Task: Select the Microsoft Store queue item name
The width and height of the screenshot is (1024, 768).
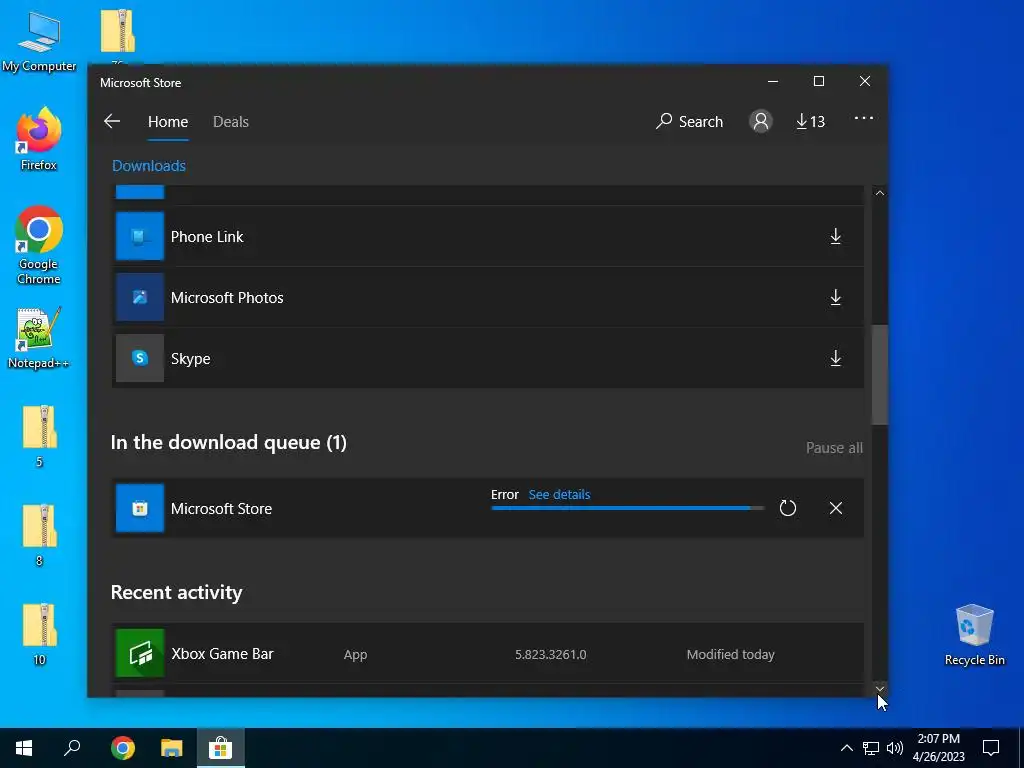Action: click(x=221, y=509)
